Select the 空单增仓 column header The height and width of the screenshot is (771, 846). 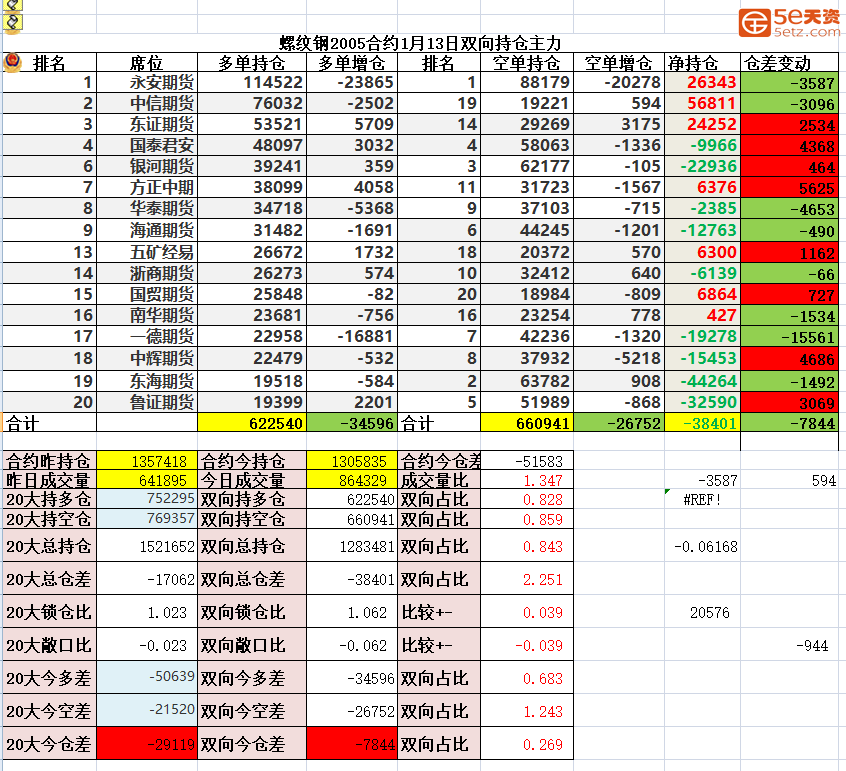point(618,63)
